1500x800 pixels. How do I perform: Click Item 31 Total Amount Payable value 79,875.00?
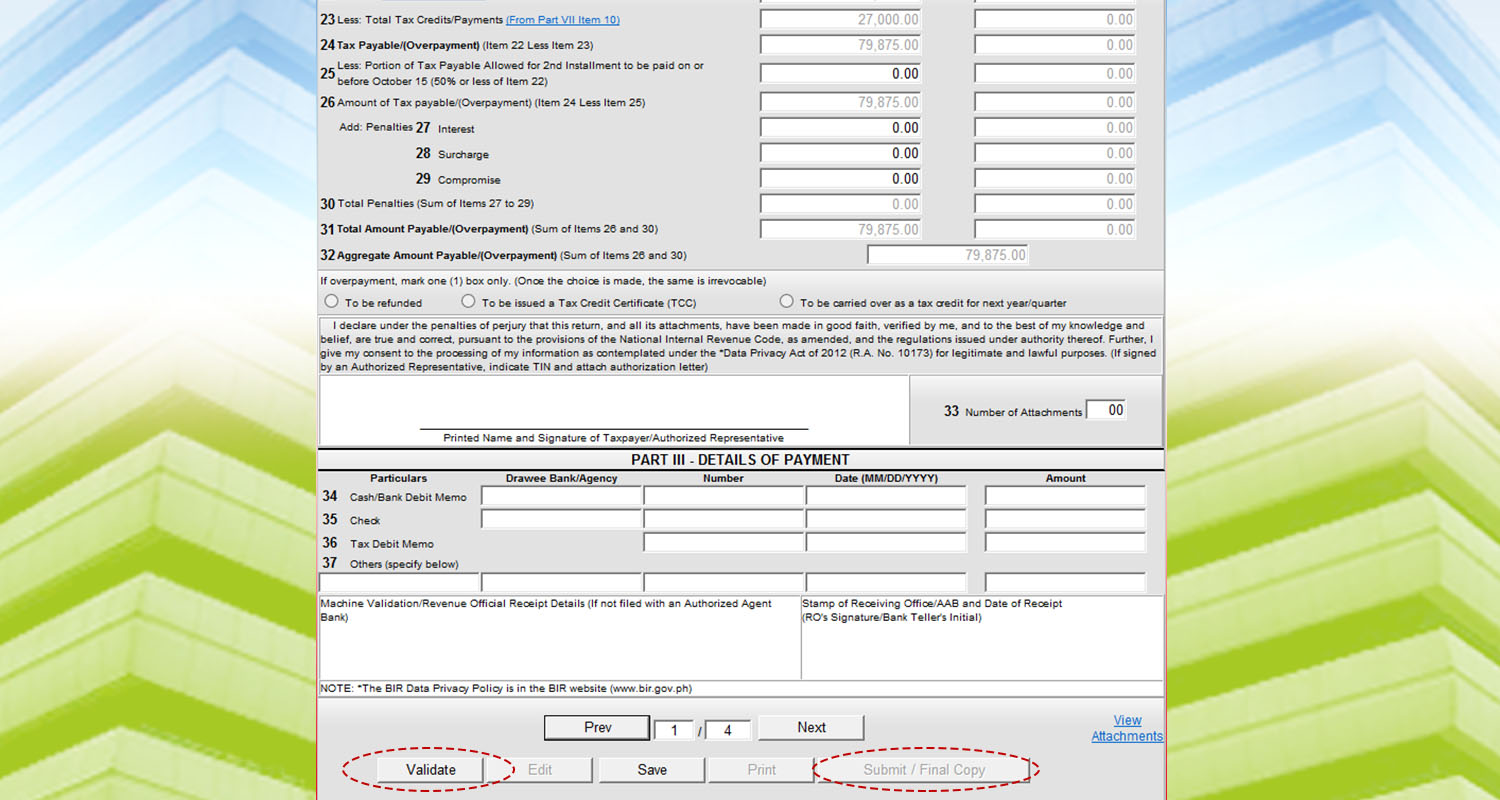coord(841,230)
